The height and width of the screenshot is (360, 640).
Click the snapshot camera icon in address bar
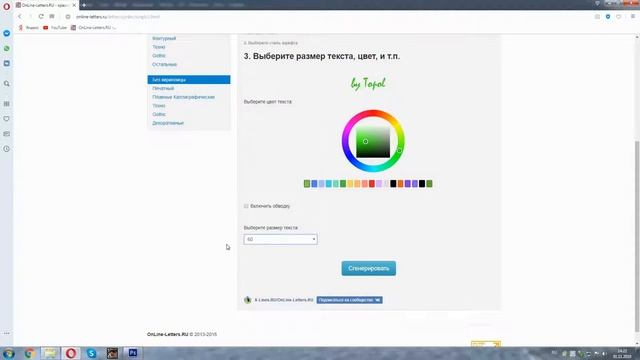597,17
